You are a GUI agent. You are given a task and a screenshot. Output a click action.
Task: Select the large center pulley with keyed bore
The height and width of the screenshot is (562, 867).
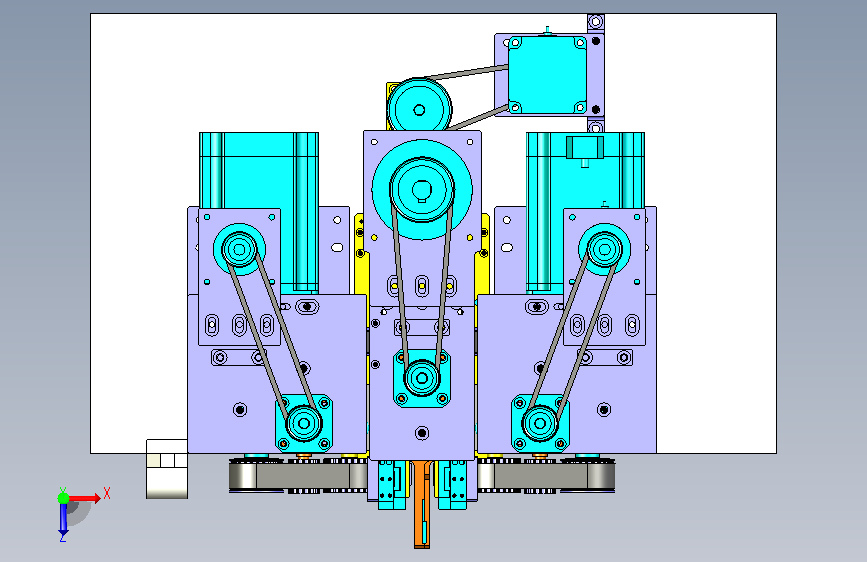422,189
